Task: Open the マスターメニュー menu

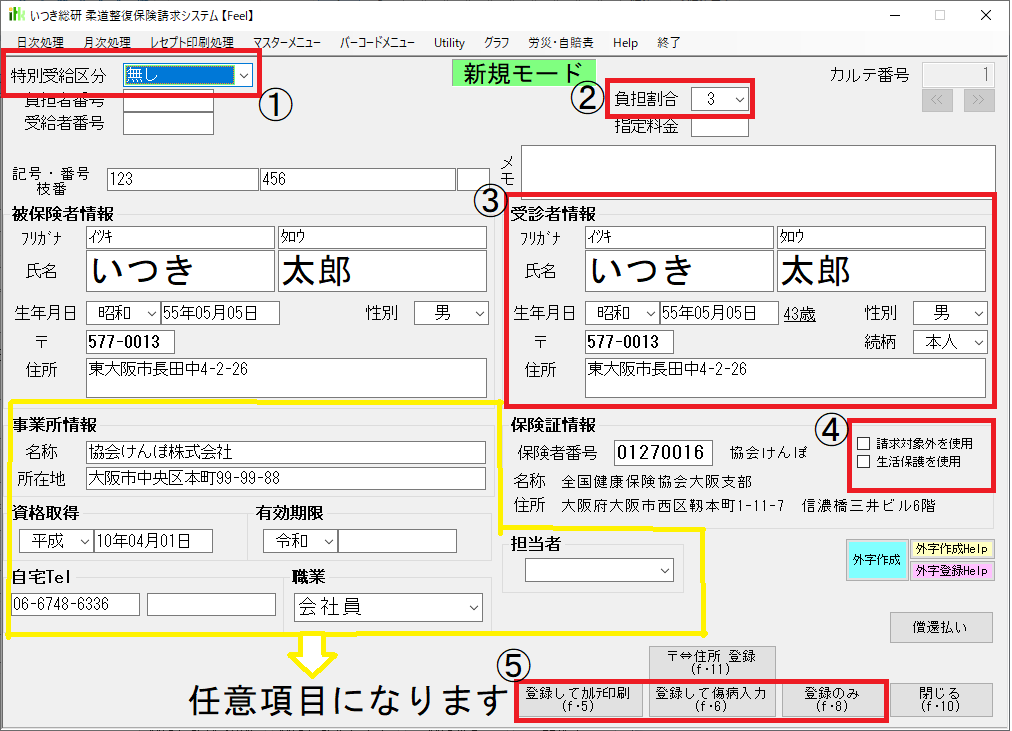Action: pyautogui.click(x=287, y=43)
